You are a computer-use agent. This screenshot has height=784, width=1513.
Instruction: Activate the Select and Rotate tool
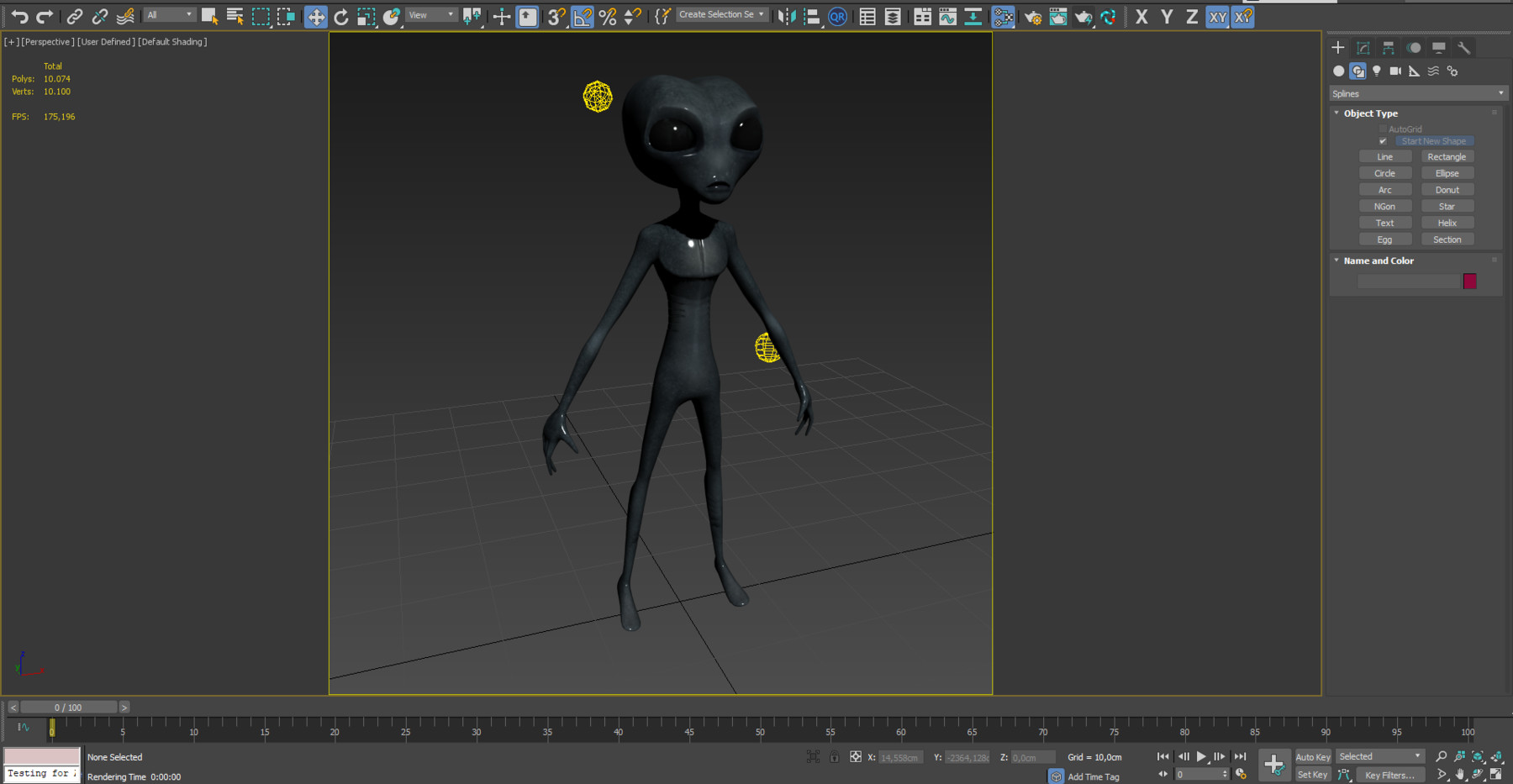[x=341, y=16]
